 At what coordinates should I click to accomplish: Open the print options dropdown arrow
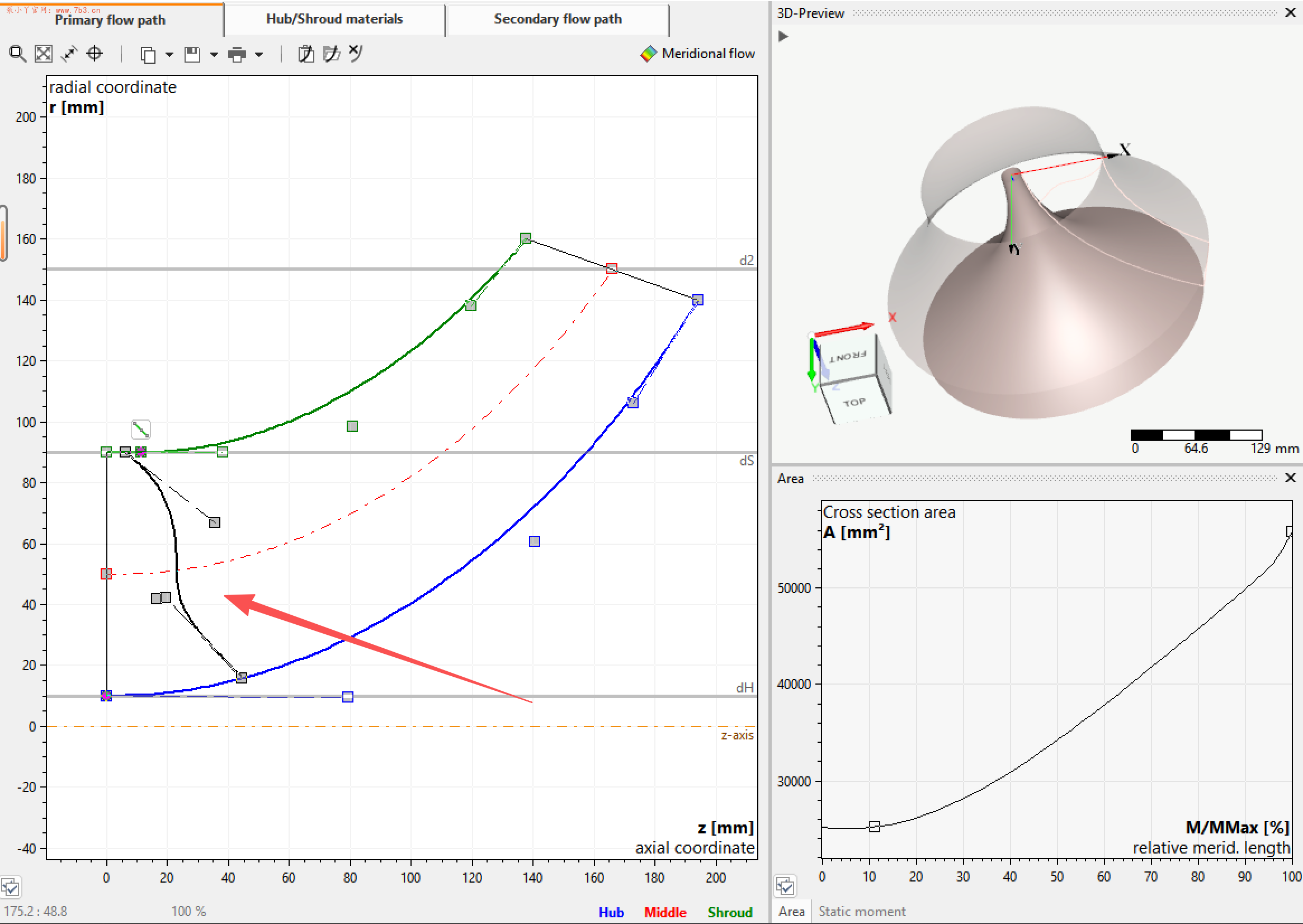(259, 55)
